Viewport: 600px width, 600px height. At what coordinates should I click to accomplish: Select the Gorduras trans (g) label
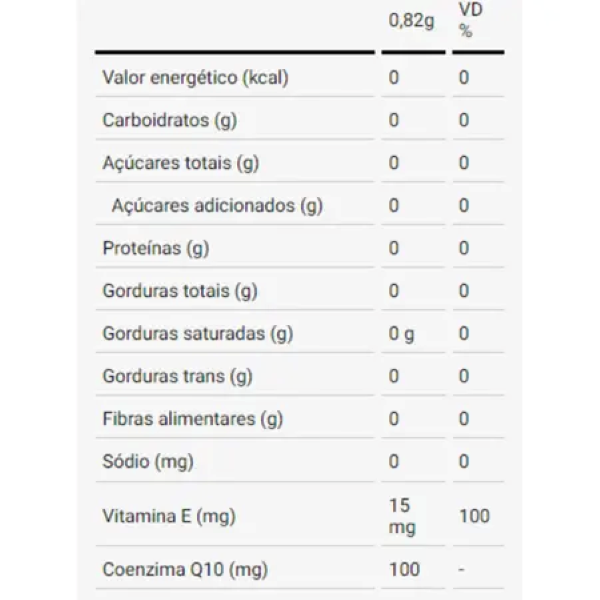pyautogui.click(x=178, y=377)
